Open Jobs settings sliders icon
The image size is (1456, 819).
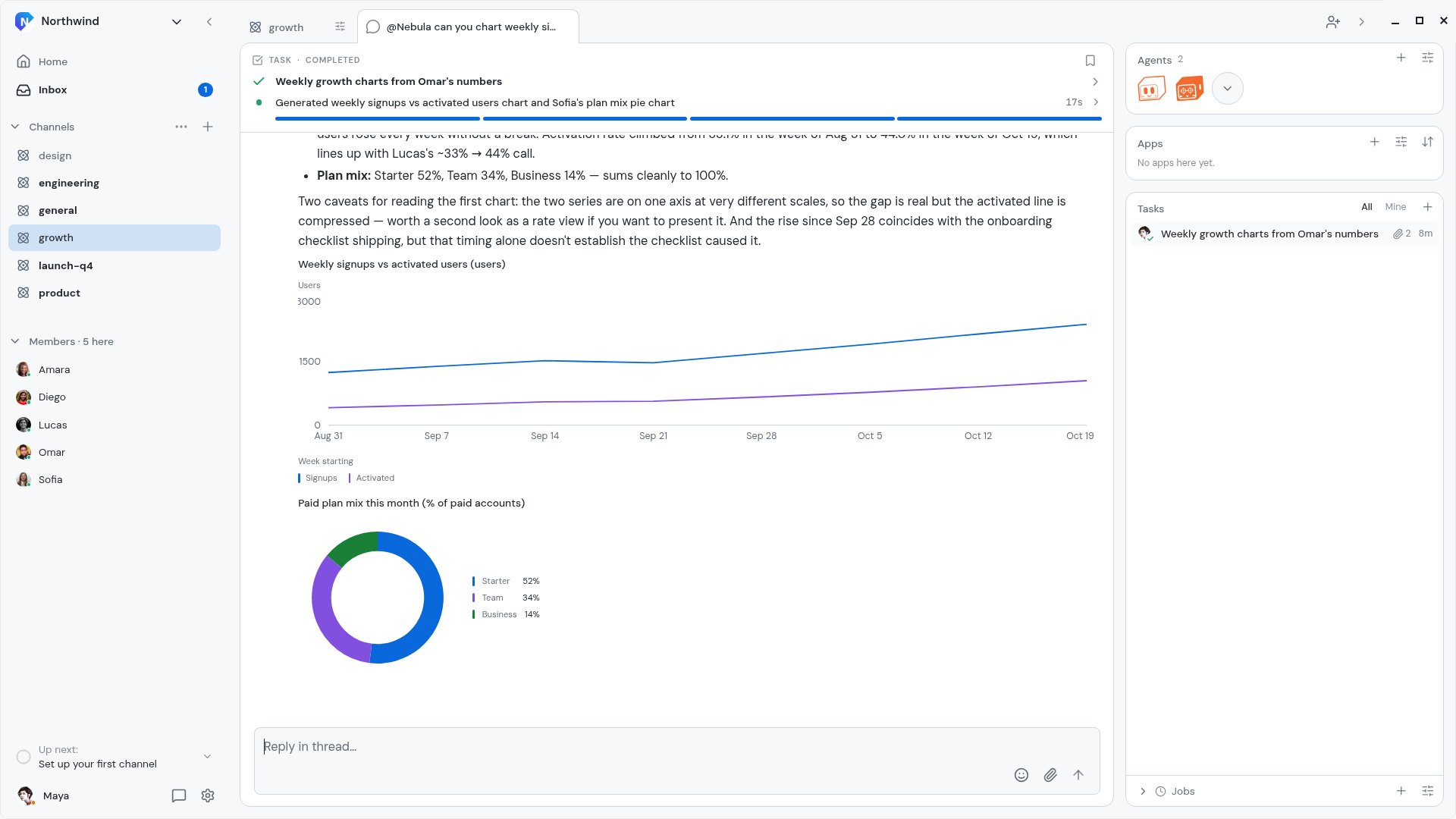pyautogui.click(x=1427, y=791)
